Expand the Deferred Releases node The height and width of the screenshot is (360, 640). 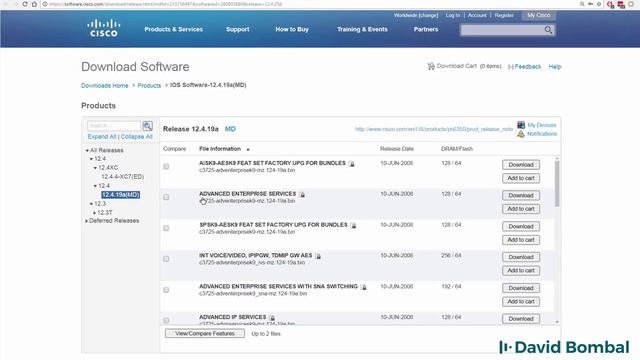pyautogui.click(x=87, y=221)
